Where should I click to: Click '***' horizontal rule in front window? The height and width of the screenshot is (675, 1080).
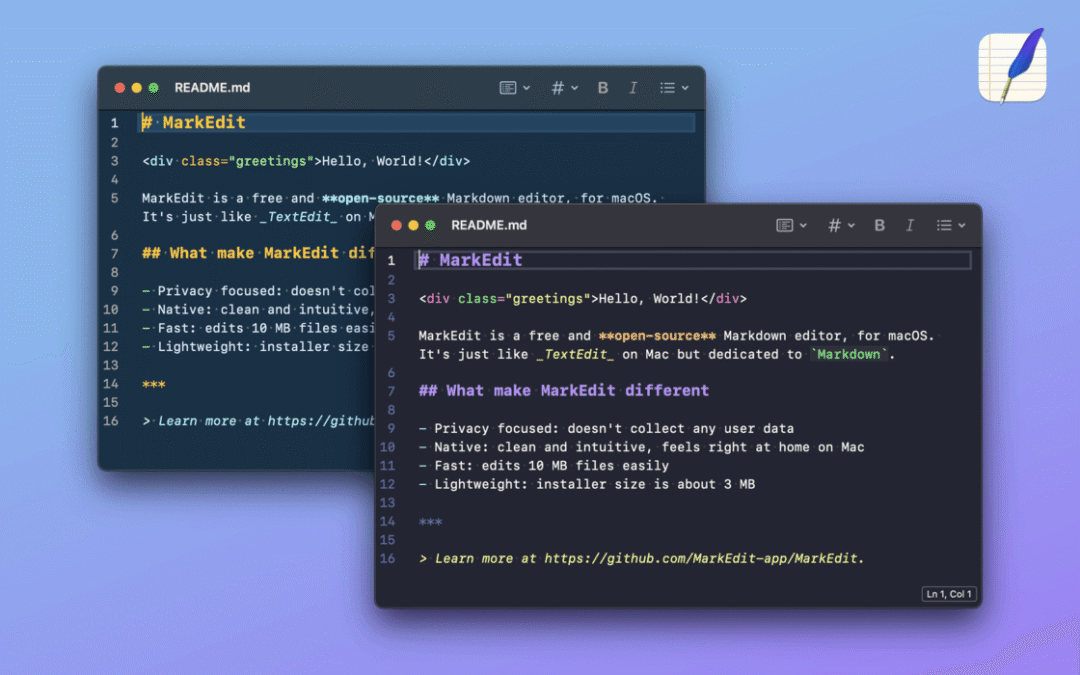pyautogui.click(x=430, y=522)
